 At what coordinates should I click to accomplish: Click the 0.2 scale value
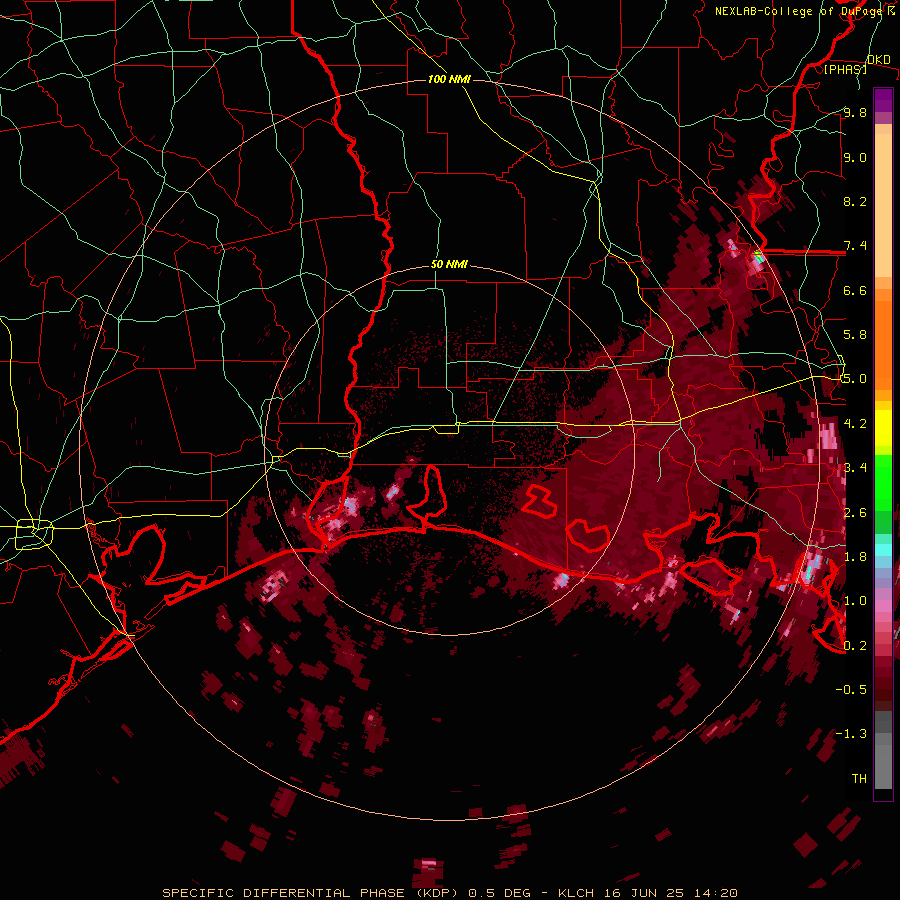click(855, 645)
